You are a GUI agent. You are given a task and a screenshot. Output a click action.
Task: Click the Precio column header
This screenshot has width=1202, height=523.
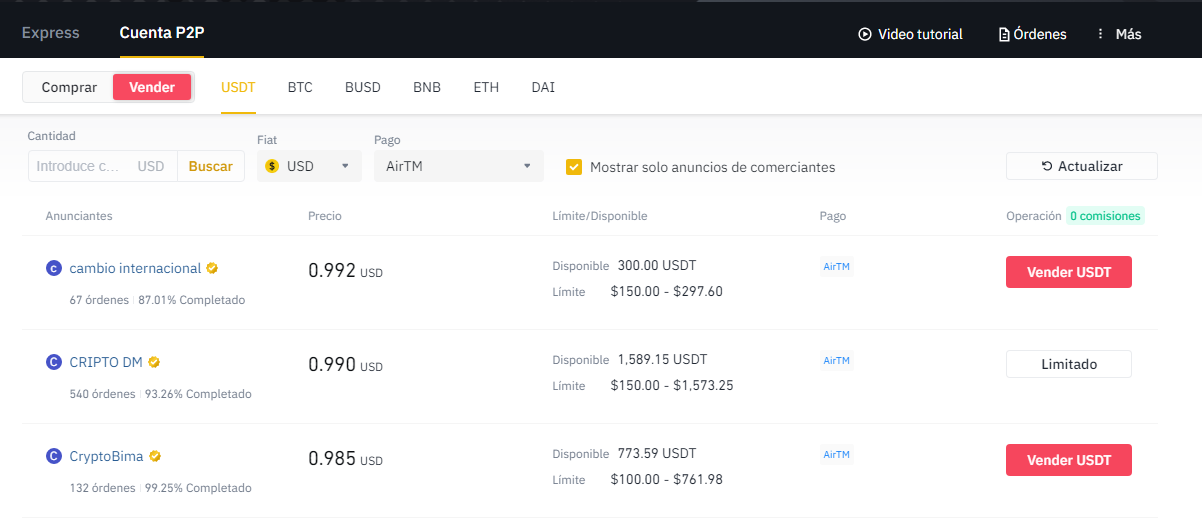point(325,216)
